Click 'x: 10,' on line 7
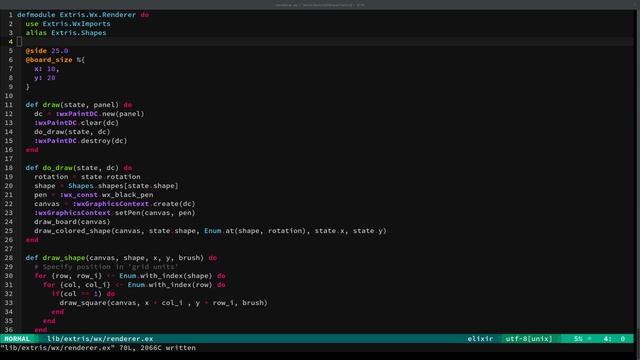This screenshot has height=360, width=640. click(x=47, y=69)
